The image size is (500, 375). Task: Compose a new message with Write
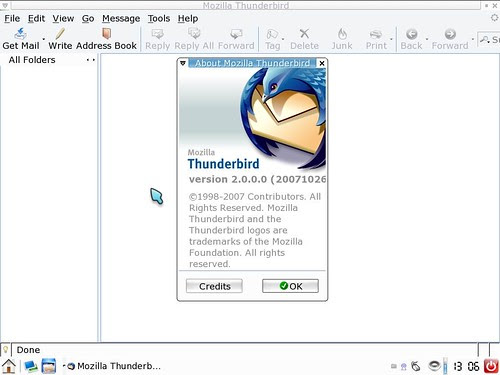[x=60, y=39]
